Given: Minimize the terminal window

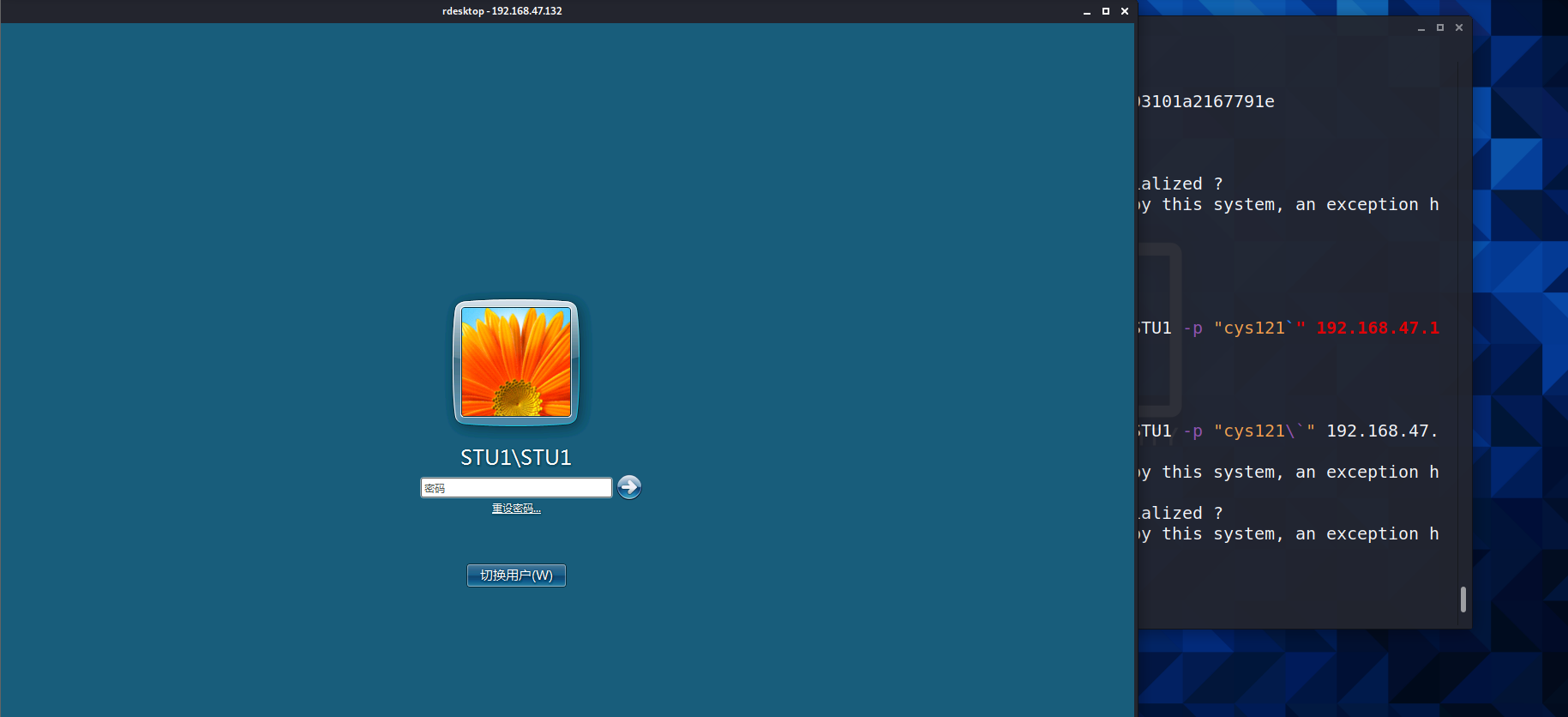Looking at the screenshot, I should (x=1421, y=27).
